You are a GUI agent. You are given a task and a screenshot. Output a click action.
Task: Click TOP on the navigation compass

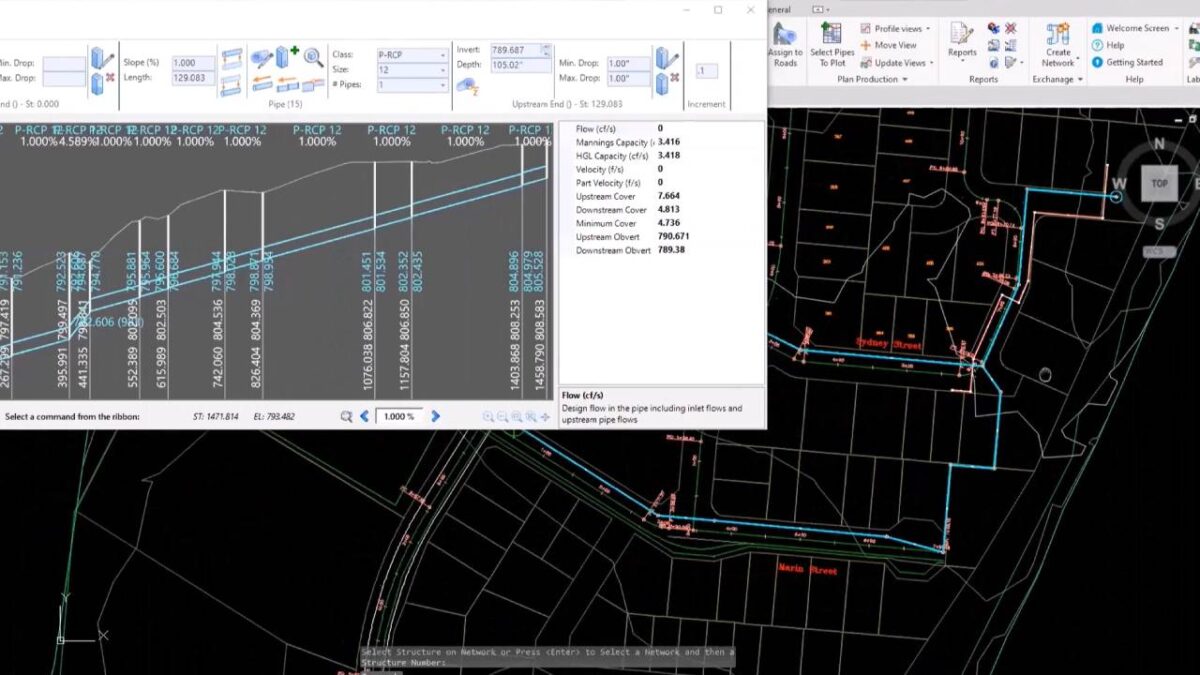tap(1158, 183)
